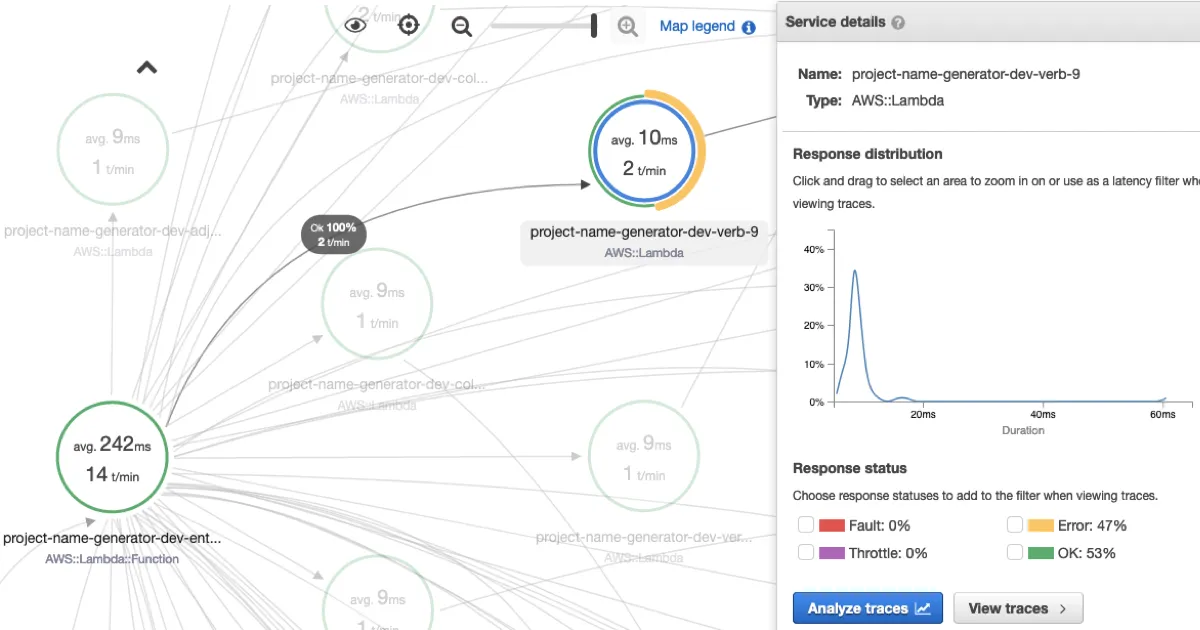Click the Service details help icon
This screenshot has width=1200, height=630.
pos(898,22)
